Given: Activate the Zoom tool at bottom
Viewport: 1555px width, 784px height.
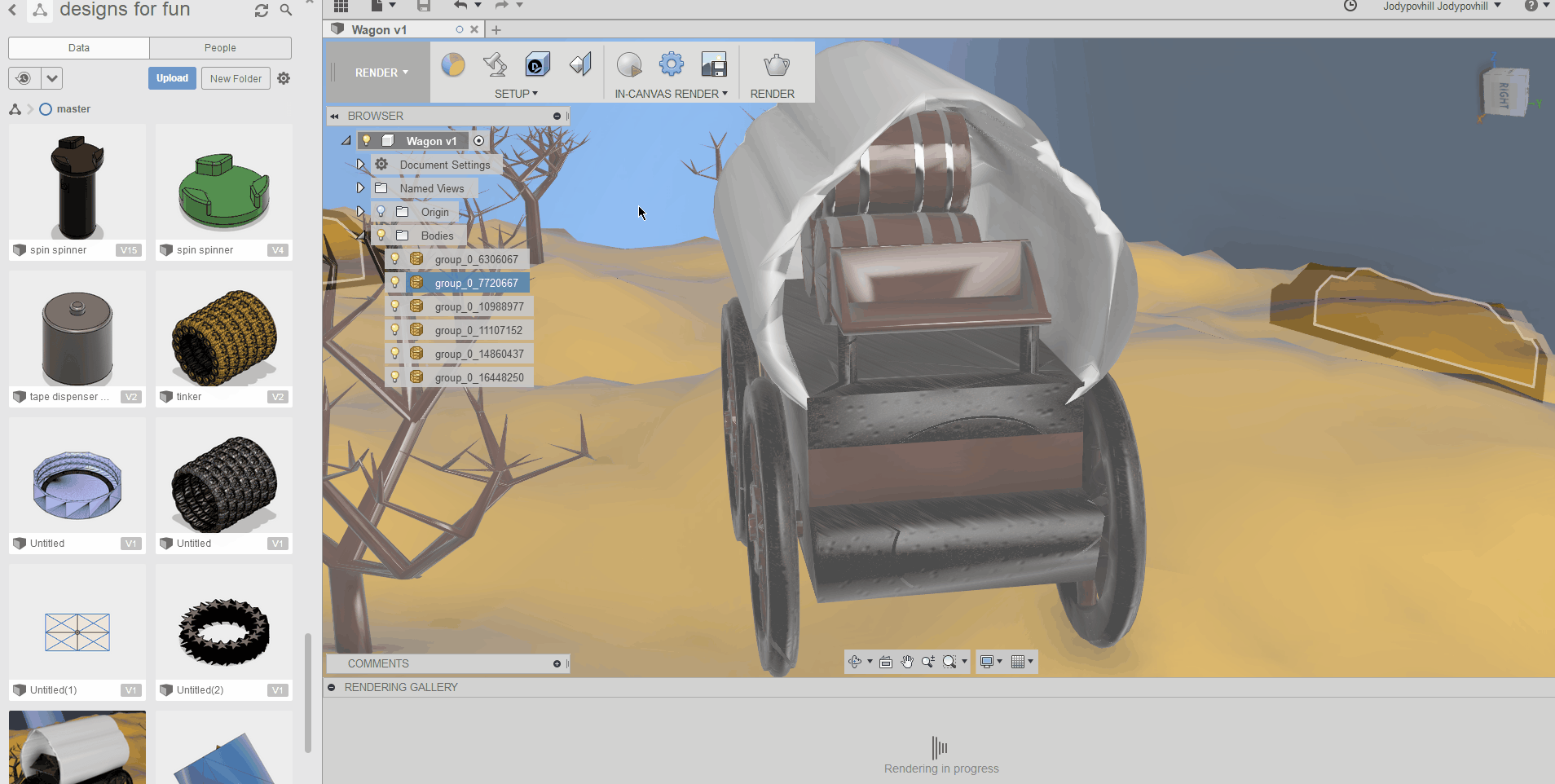Looking at the screenshot, I should (928, 662).
